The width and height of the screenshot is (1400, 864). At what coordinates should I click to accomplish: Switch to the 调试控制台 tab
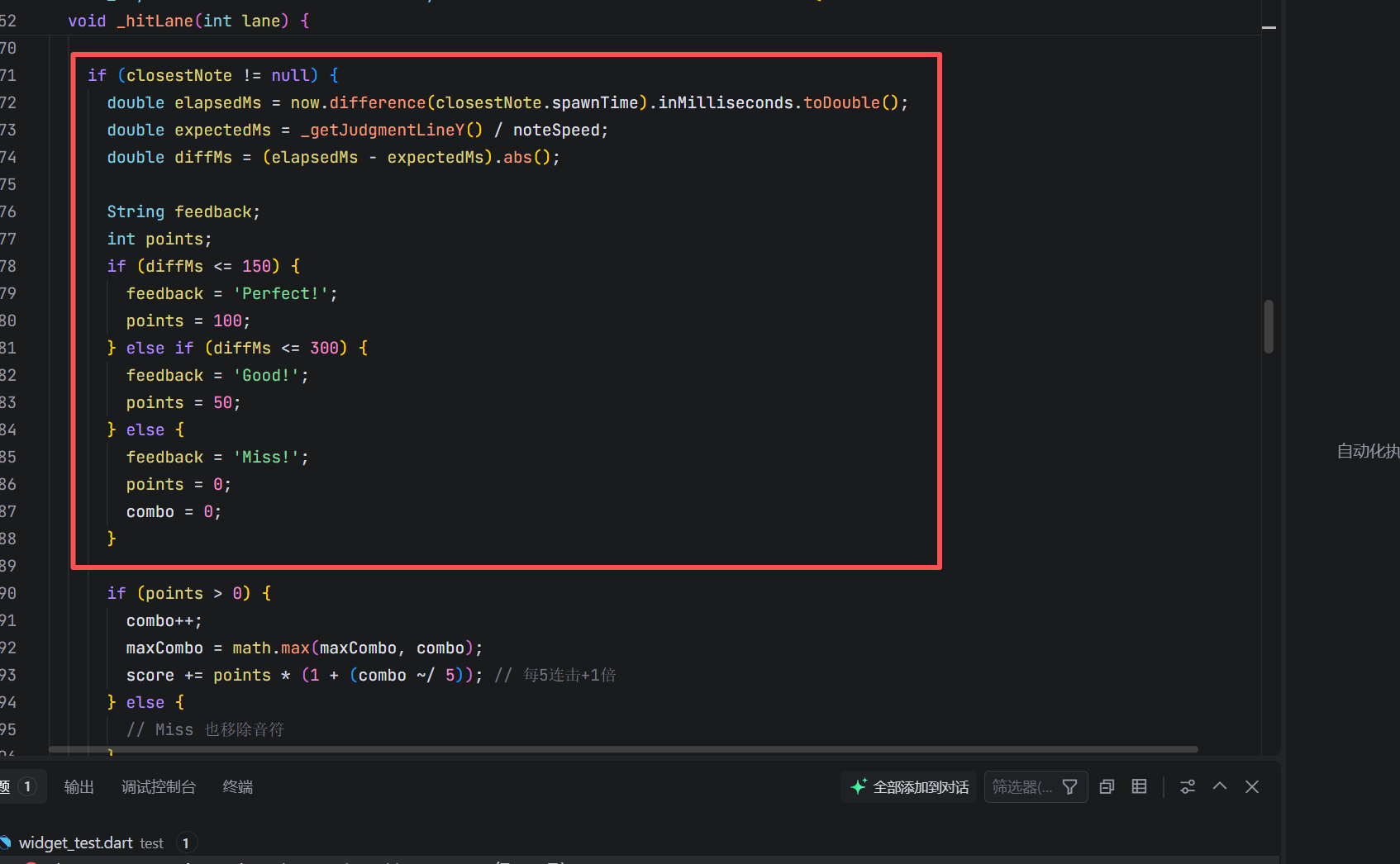click(158, 787)
